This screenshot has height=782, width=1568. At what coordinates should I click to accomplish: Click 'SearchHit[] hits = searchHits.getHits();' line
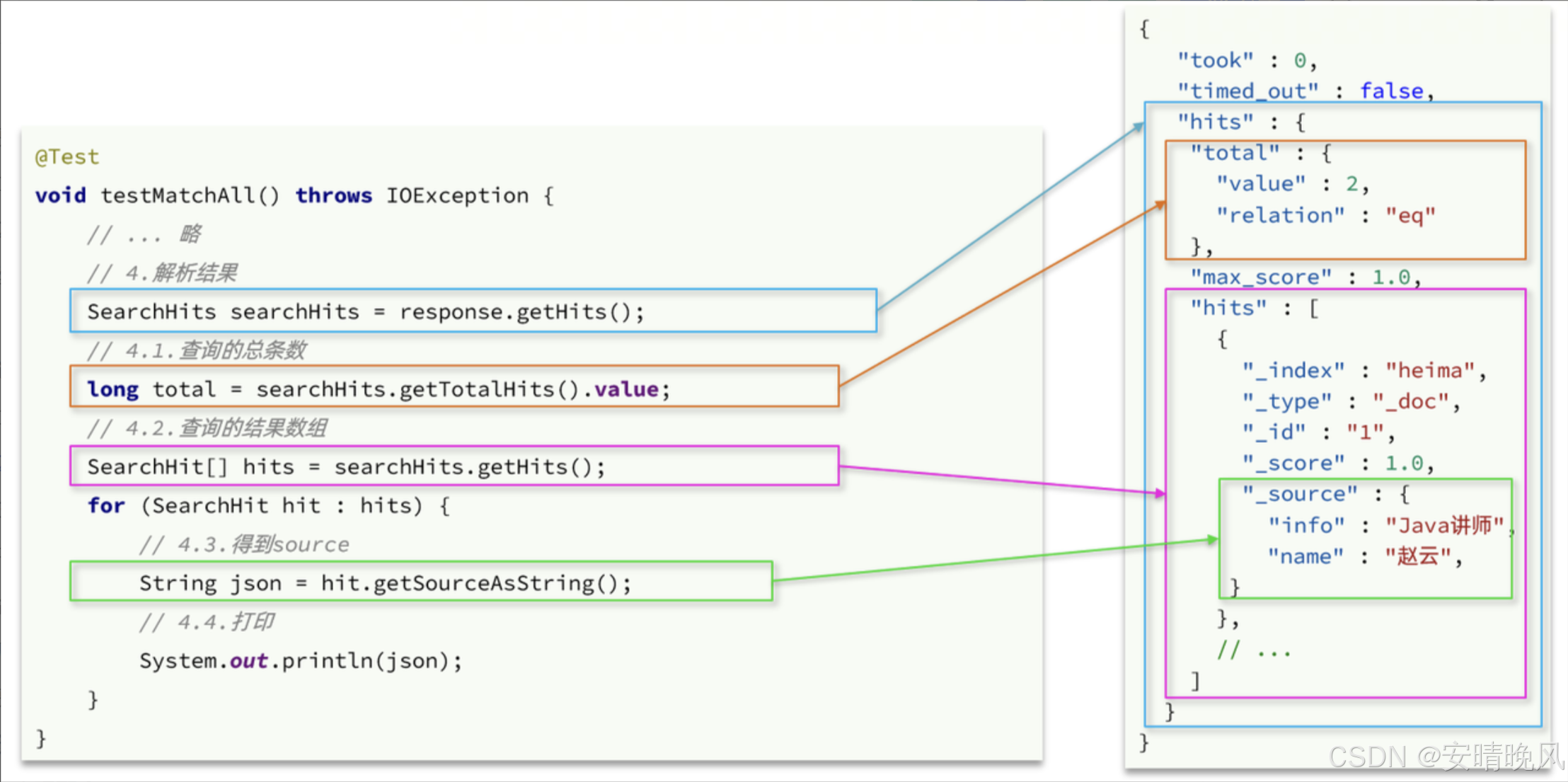[346, 467]
